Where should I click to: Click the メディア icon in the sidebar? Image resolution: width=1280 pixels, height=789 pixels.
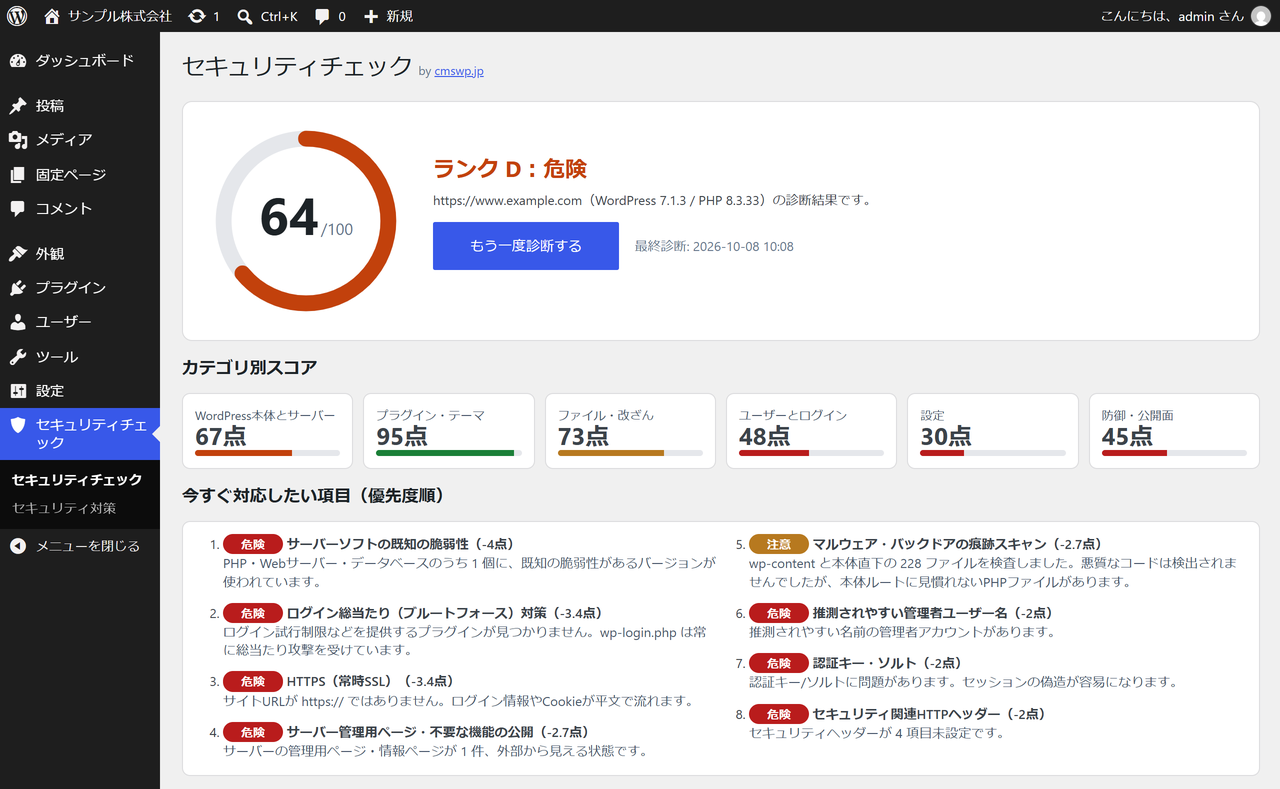click(18, 140)
